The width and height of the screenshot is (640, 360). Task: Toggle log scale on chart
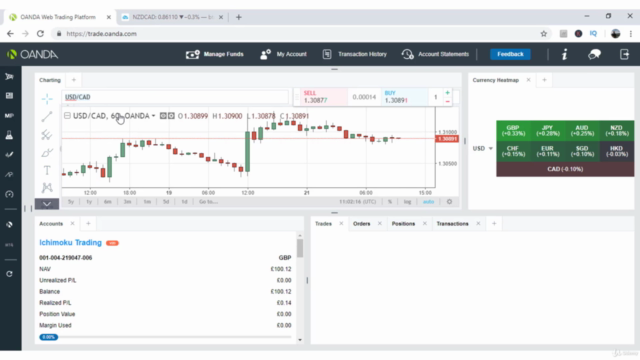point(407,202)
